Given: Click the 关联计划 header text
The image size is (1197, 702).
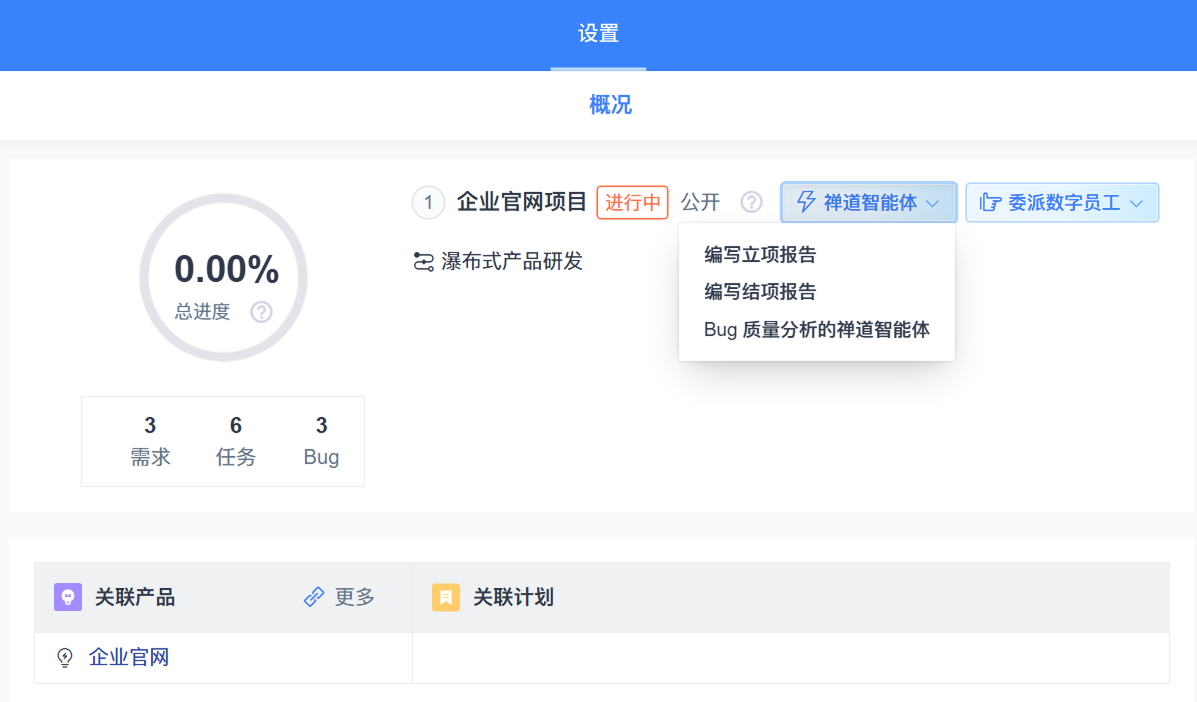Looking at the screenshot, I should 513,597.
